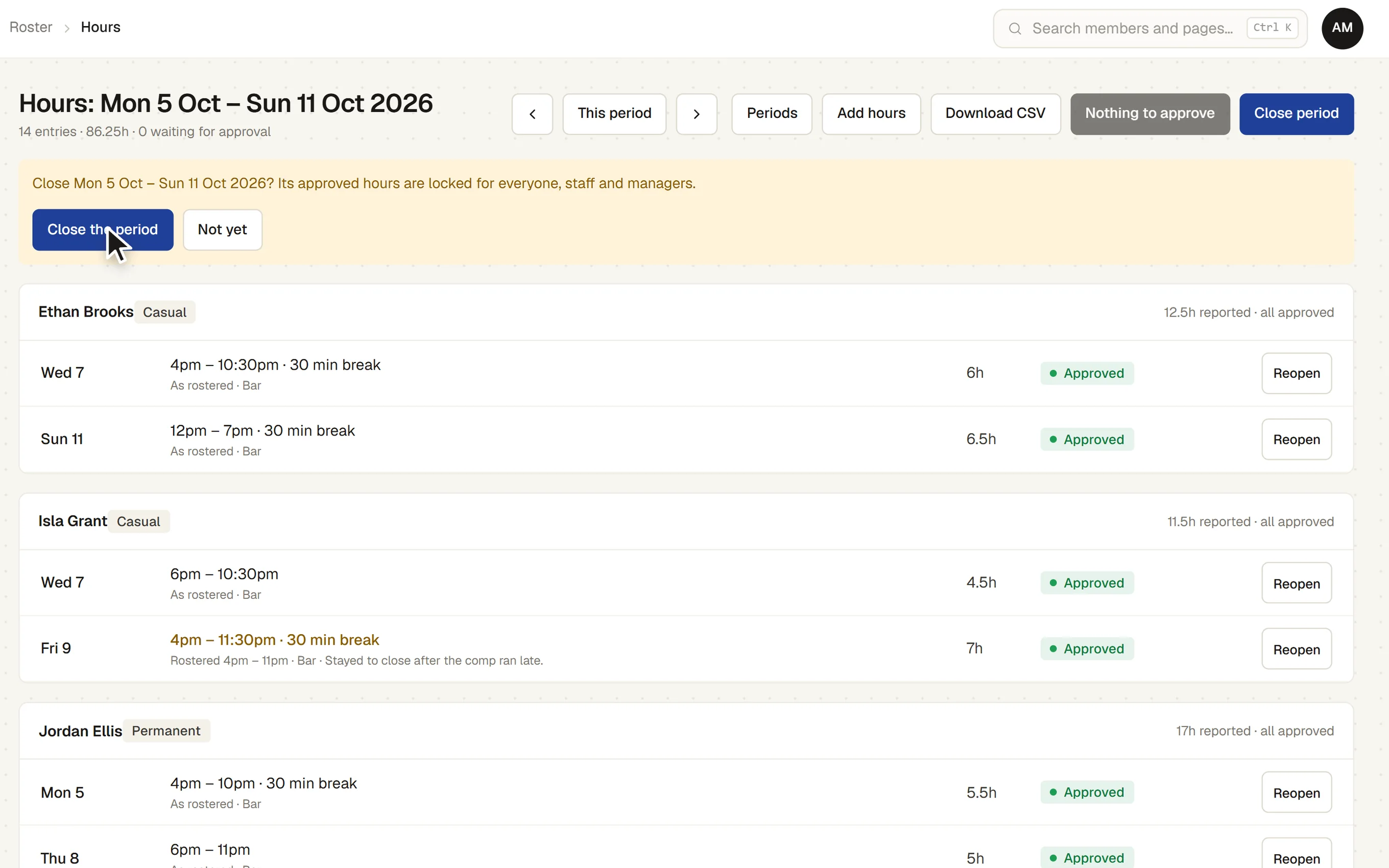The width and height of the screenshot is (1389, 868).
Task: Click the Close period header button
Action: pos(1296,114)
